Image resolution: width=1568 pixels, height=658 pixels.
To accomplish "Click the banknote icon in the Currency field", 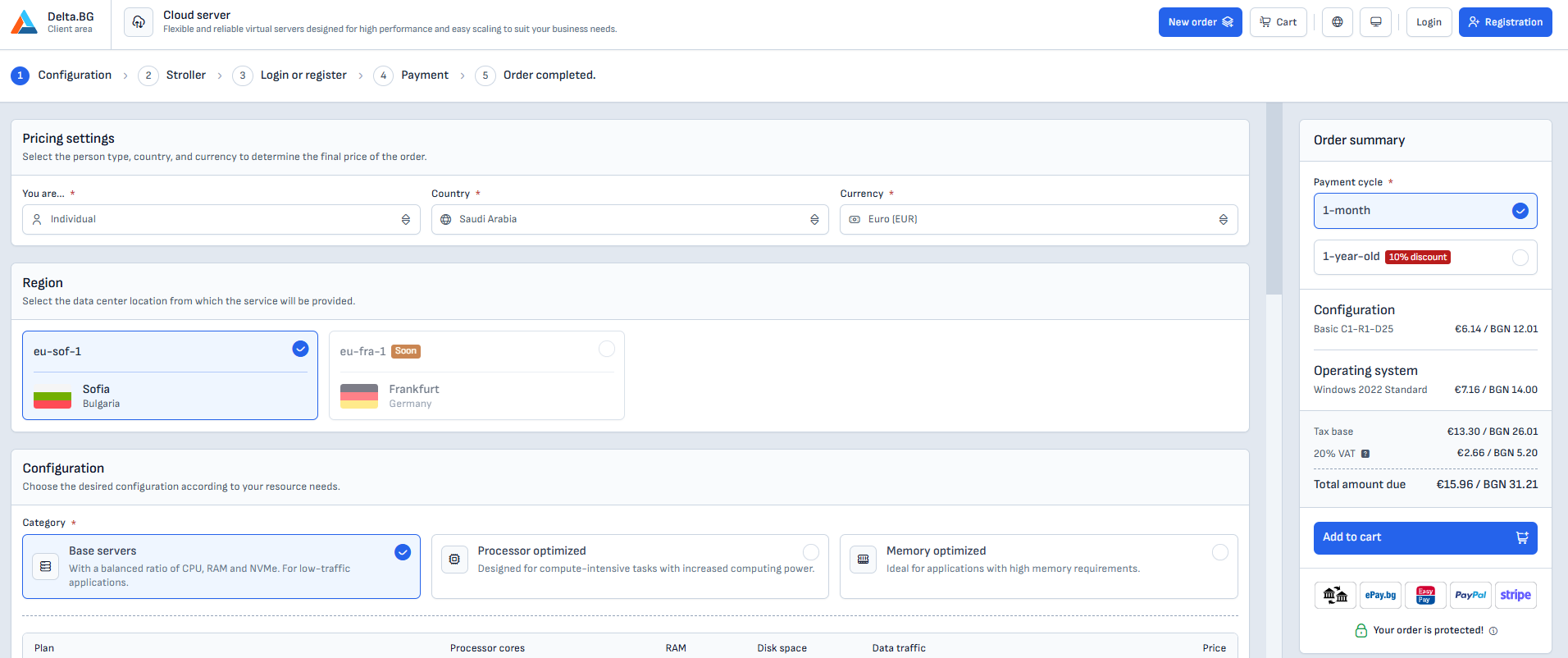I will point(855,220).
